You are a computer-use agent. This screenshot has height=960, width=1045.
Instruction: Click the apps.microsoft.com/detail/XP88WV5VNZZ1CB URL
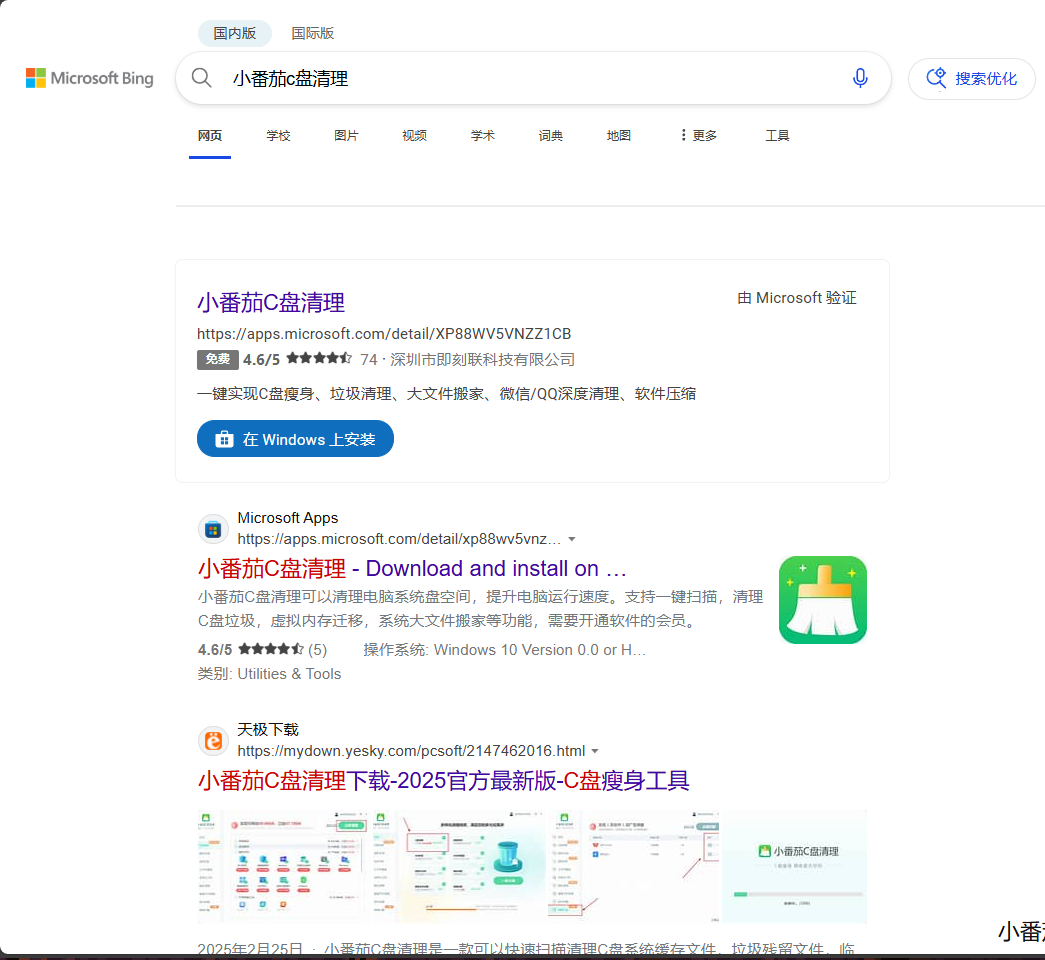[x=384, y=333]
